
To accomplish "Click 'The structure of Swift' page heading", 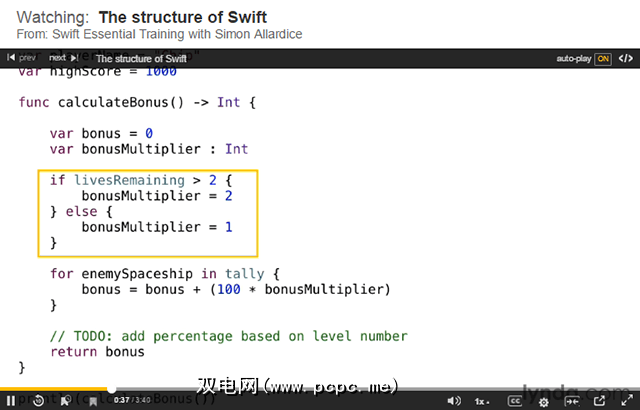I will (183, 18).
